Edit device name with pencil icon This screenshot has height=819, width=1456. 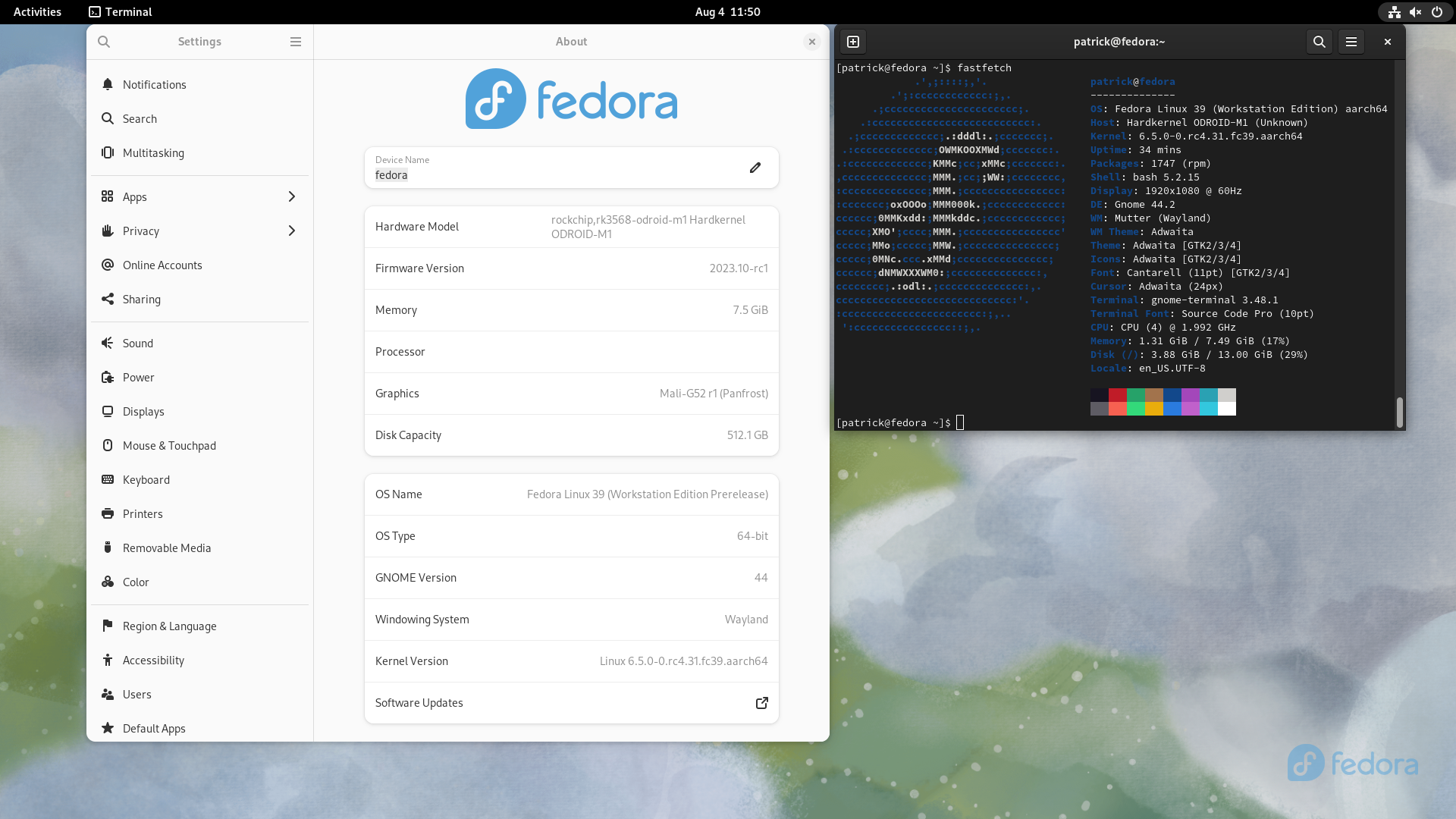(x=755, y=168)
